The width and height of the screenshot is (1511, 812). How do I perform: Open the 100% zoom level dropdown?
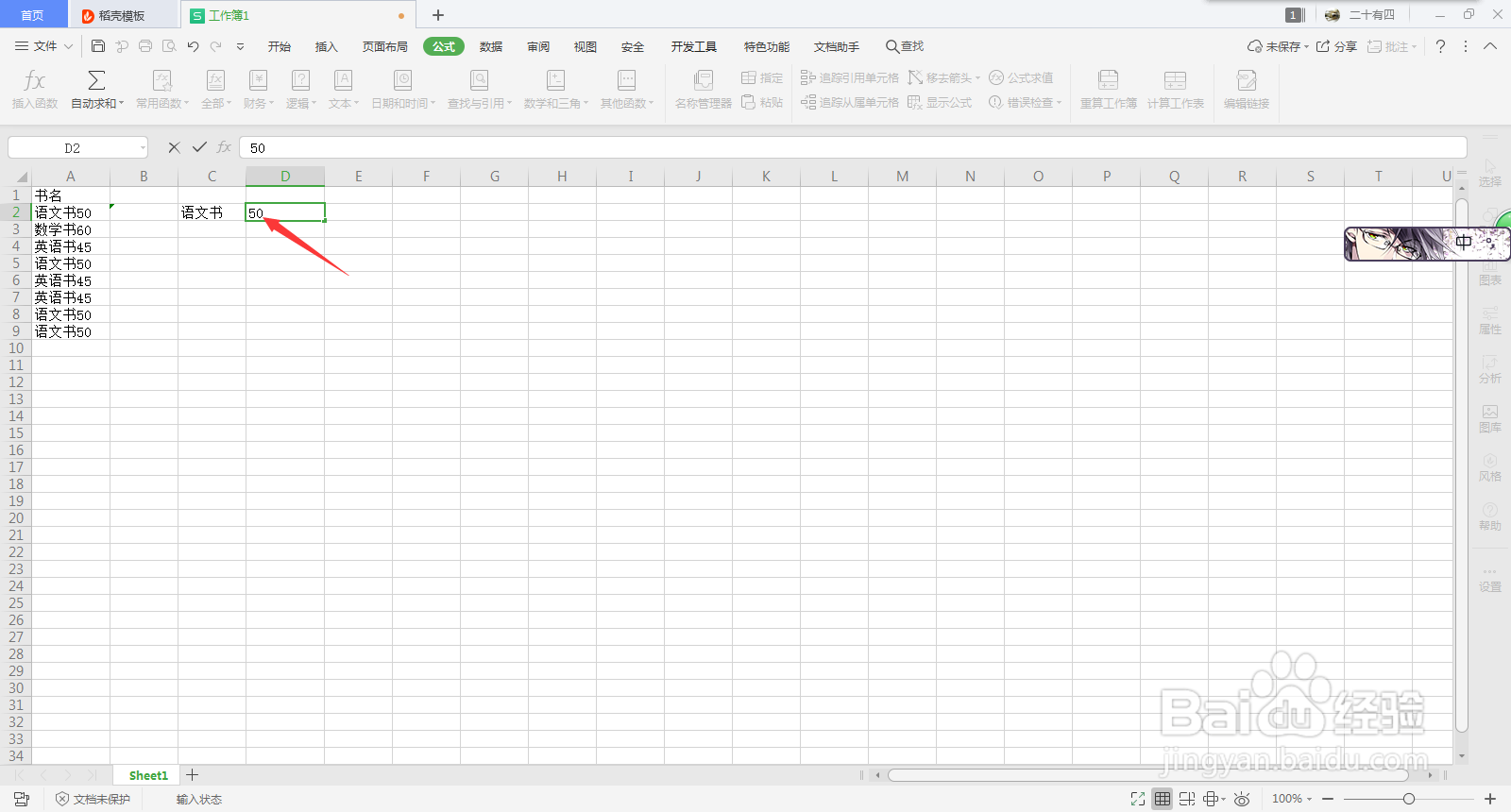[1291, 799]
